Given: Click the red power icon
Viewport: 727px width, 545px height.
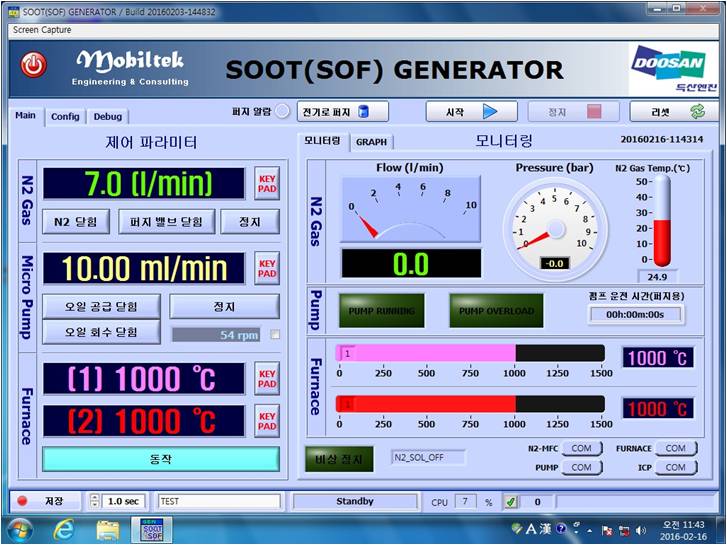Looking at the screenshot, I should coord(33,65).
